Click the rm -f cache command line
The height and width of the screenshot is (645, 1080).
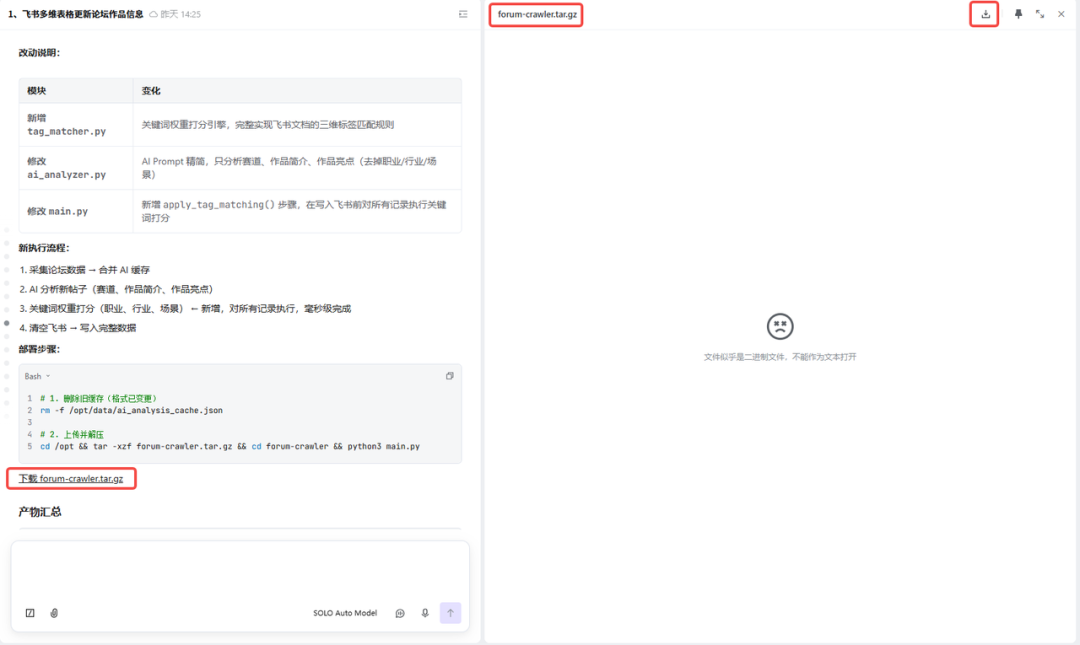click(131, 410)
